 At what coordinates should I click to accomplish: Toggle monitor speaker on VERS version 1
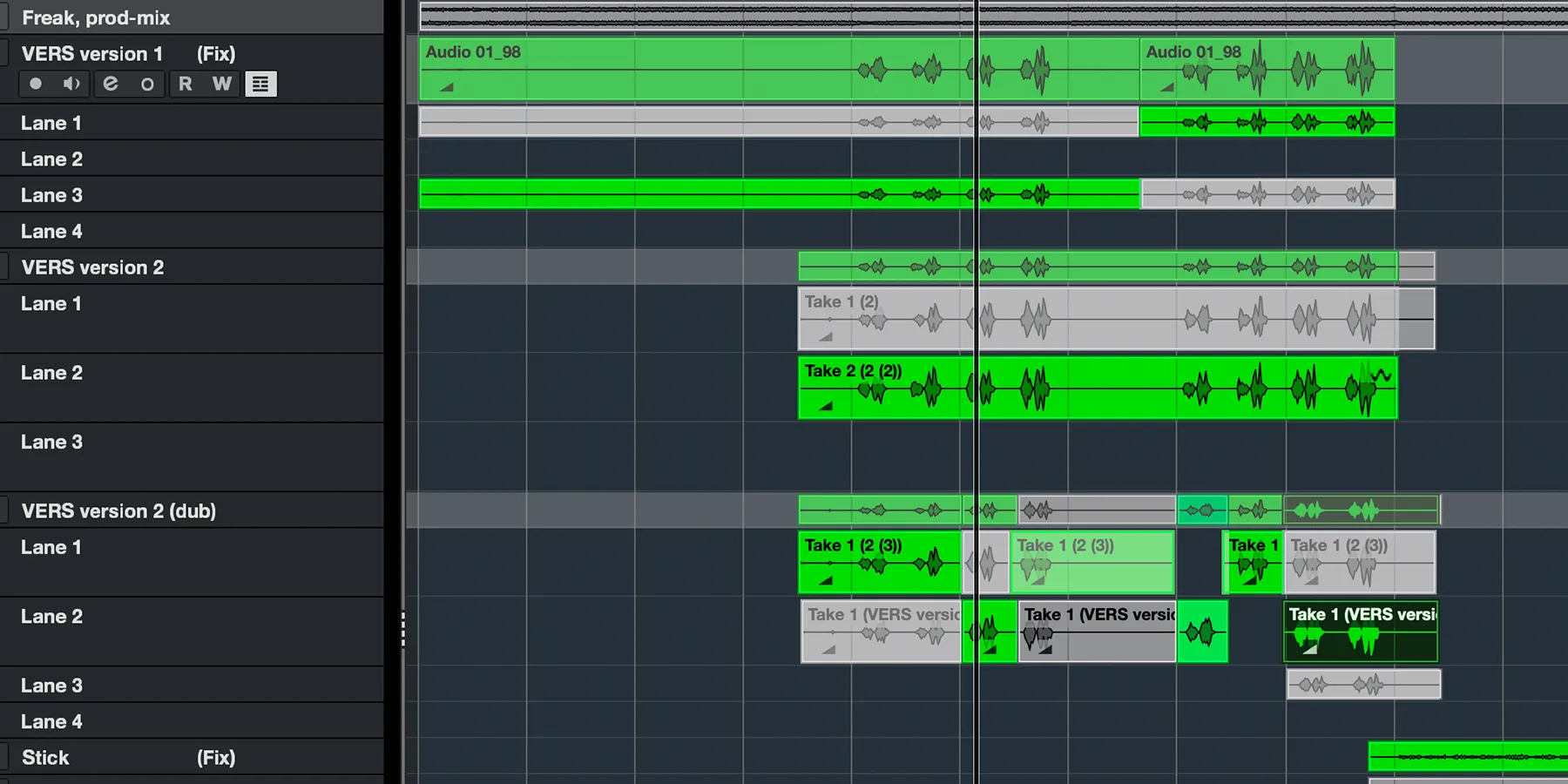[71, 84]
